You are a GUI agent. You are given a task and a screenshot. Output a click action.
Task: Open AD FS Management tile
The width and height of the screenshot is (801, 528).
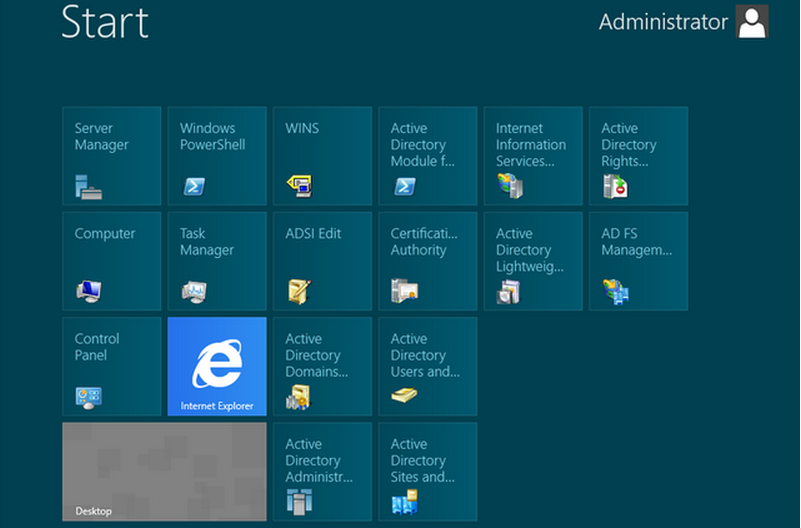pos(638,261)
